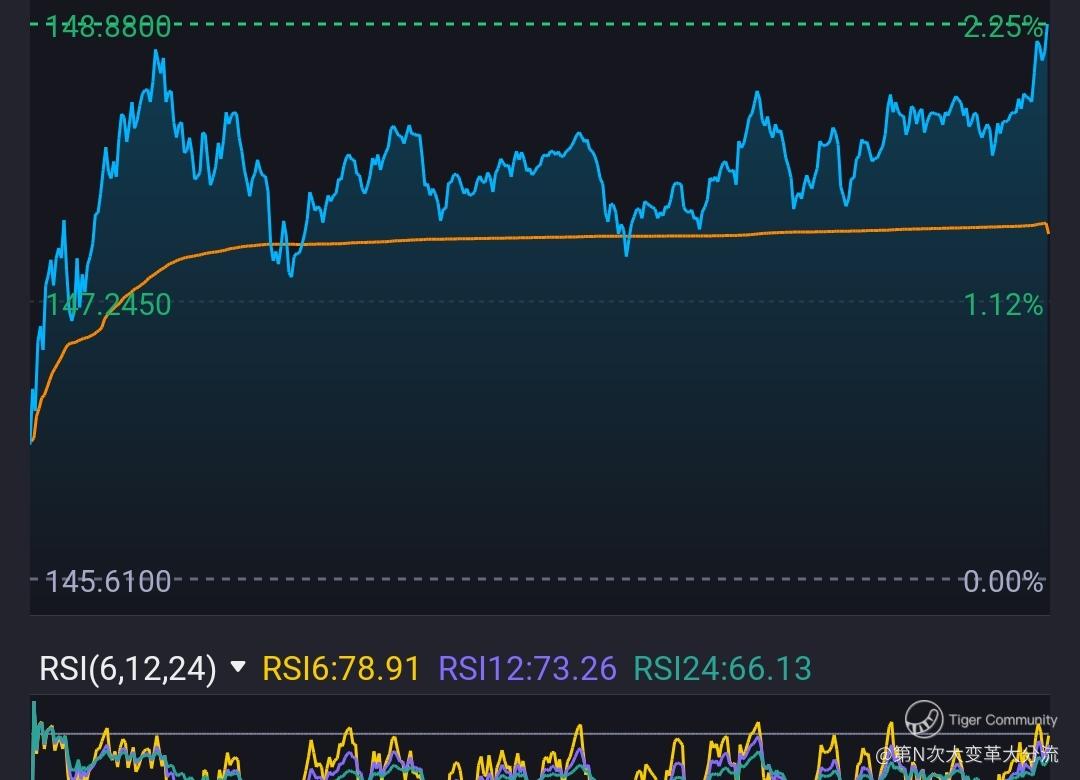Click the Tiger Community logo icon

pos(924,719)
